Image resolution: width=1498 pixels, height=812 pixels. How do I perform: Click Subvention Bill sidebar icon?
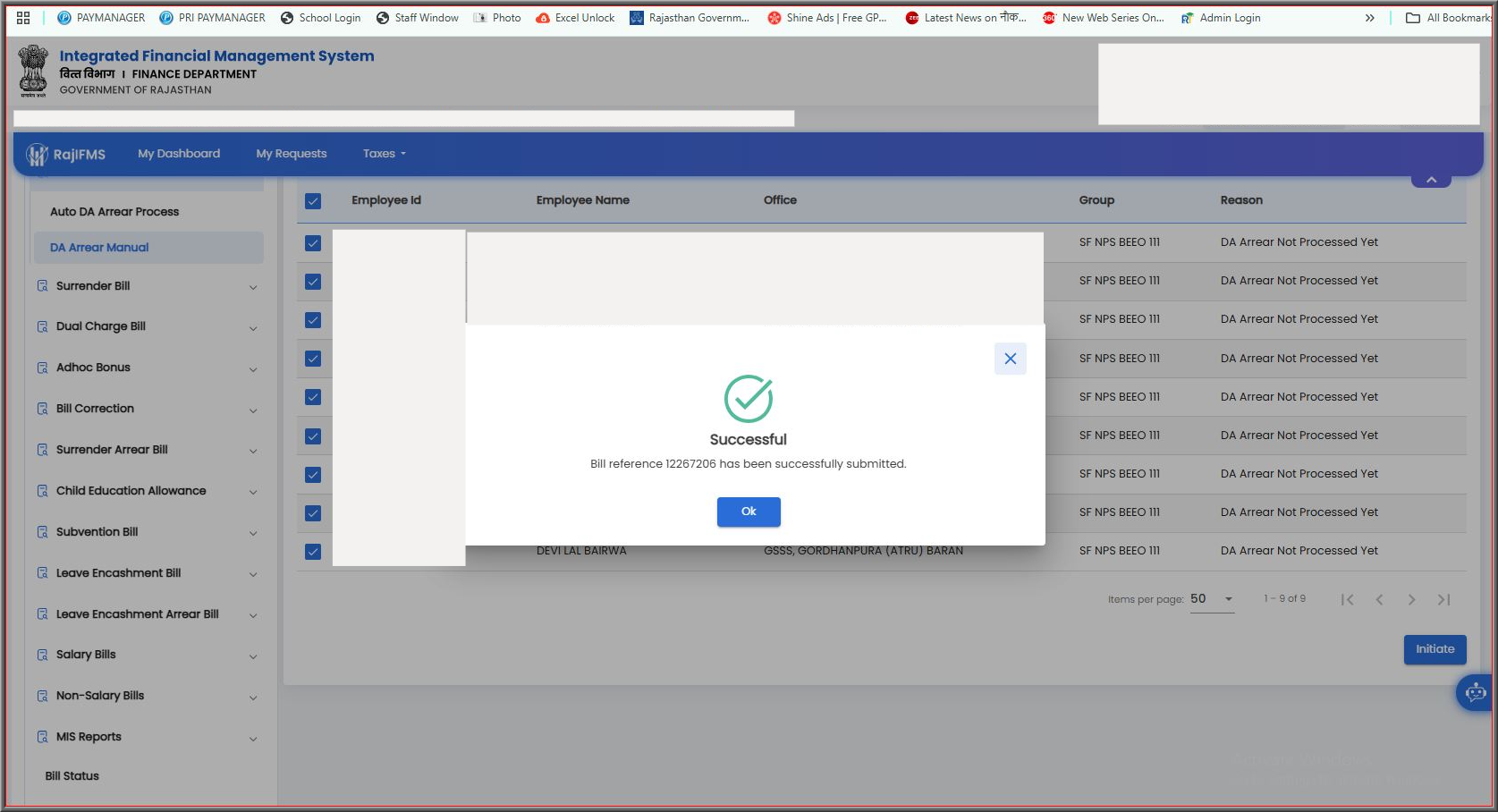click(x=42, y=532)
